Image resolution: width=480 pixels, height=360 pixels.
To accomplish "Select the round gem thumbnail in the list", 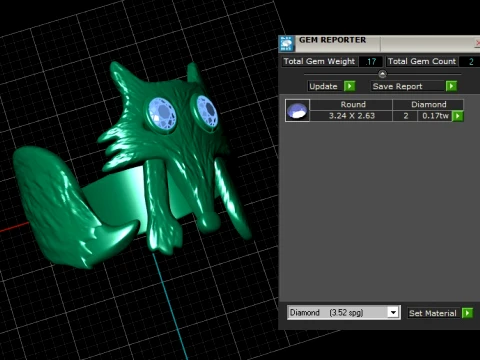I will [x=297, y=110].
